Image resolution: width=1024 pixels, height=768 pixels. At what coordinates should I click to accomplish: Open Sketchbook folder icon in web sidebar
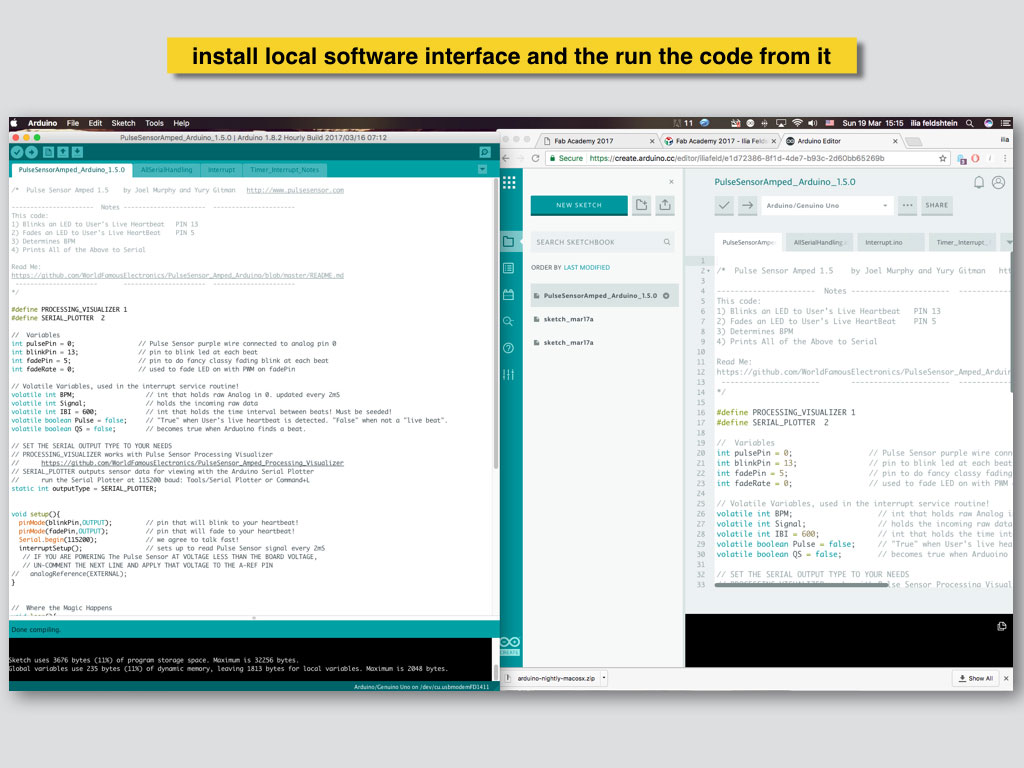coord(509,242)
